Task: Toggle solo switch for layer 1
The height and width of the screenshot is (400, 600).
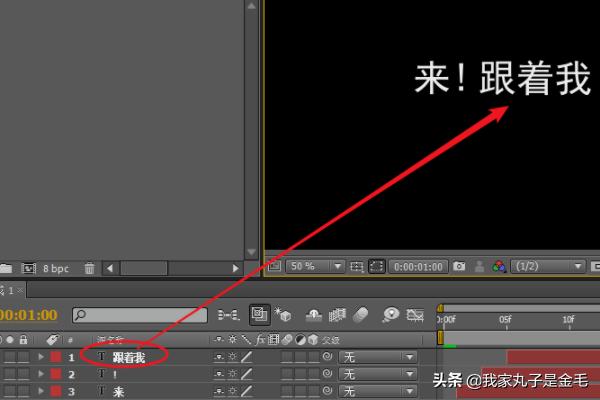Action: pos(10,357)
